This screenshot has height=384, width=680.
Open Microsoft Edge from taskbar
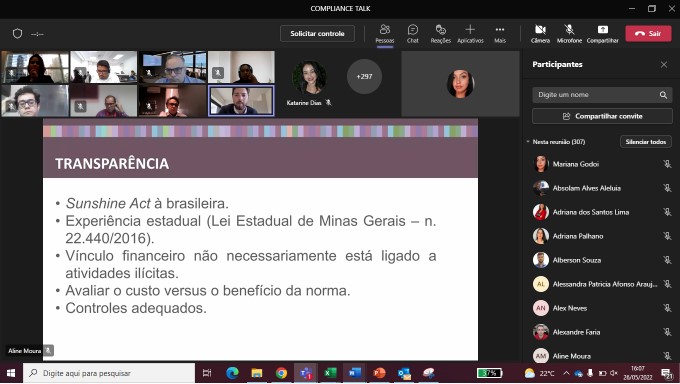coord(232,373)
